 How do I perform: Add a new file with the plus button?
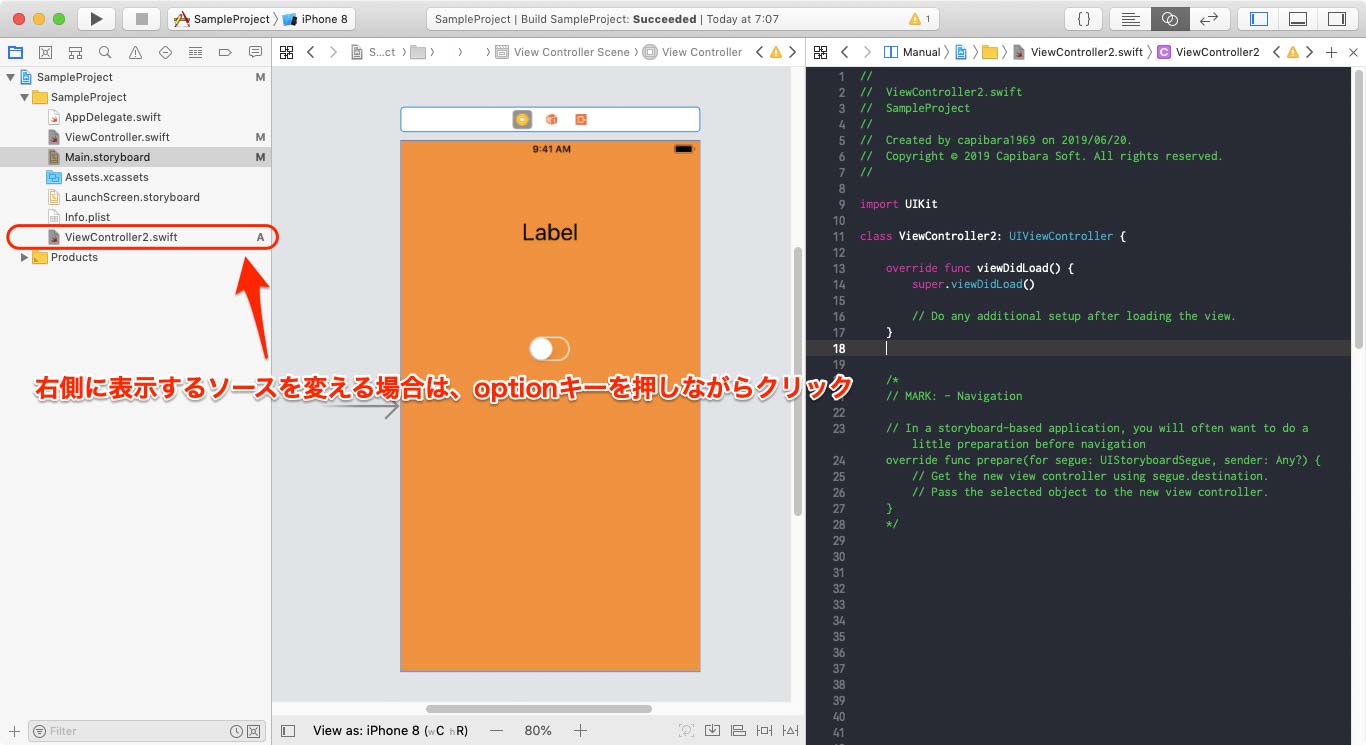tap(14, 731)
